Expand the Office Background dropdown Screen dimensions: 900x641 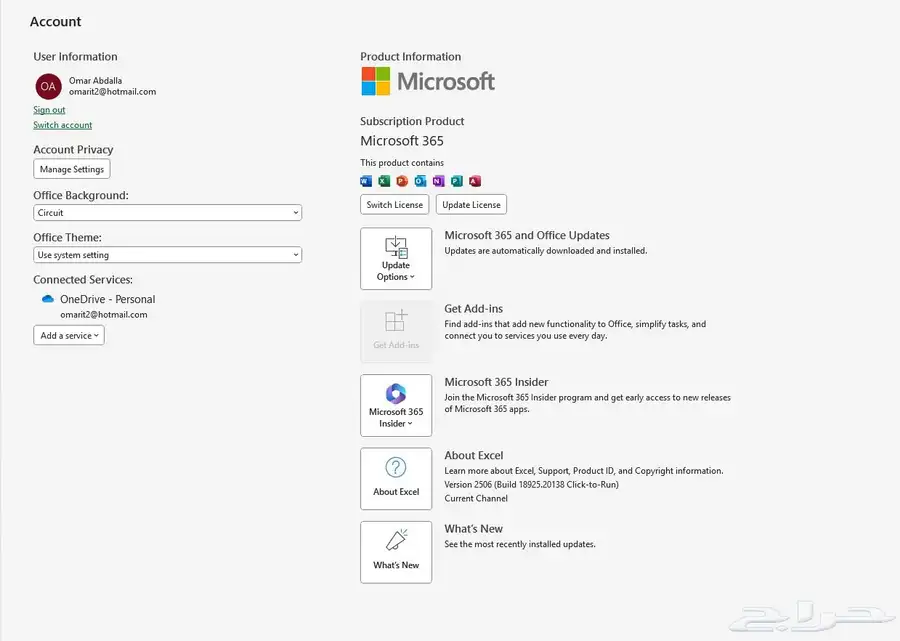click(168, 212)
